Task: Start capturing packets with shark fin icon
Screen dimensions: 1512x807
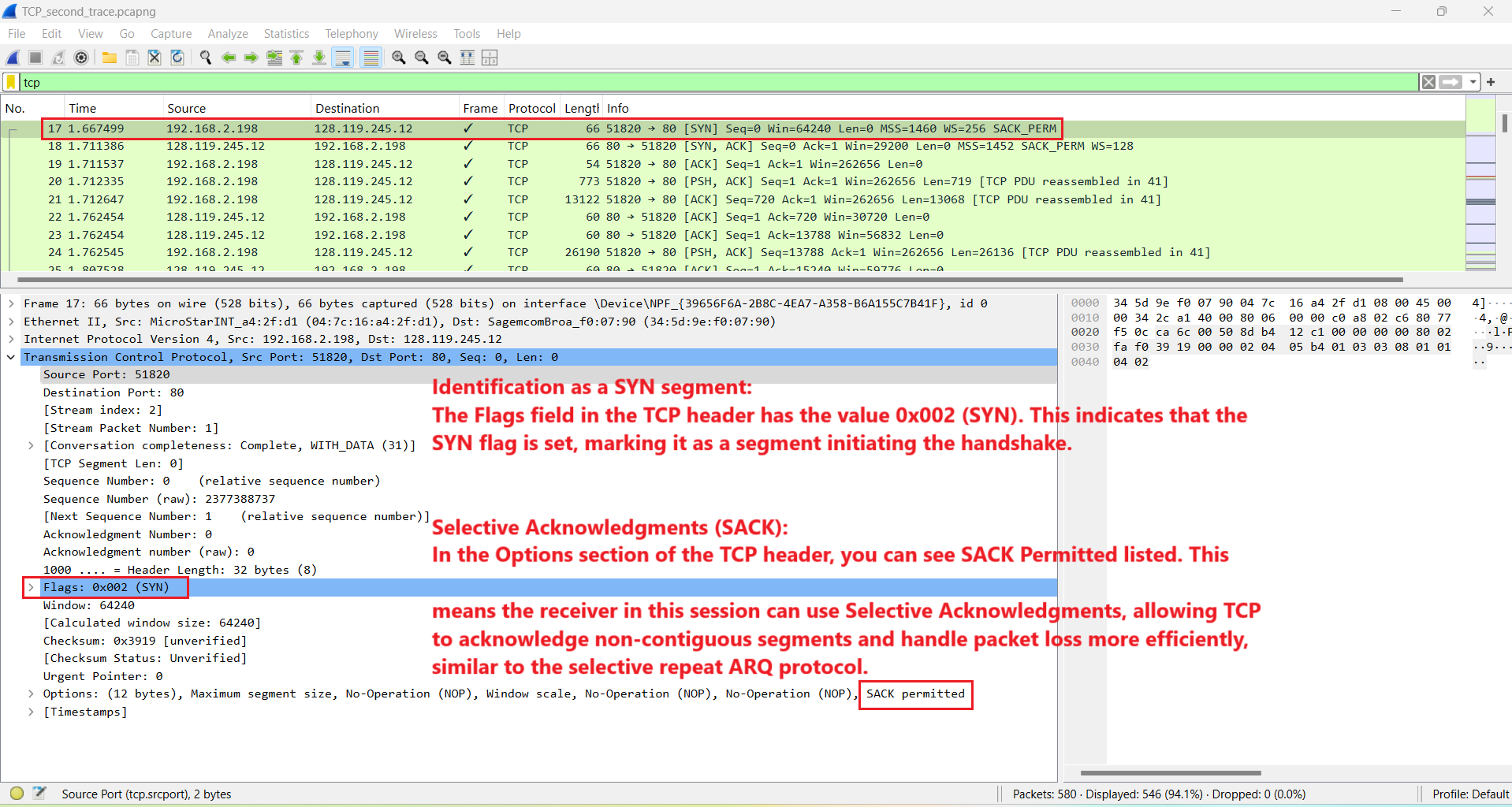Action: click(13, 58)
